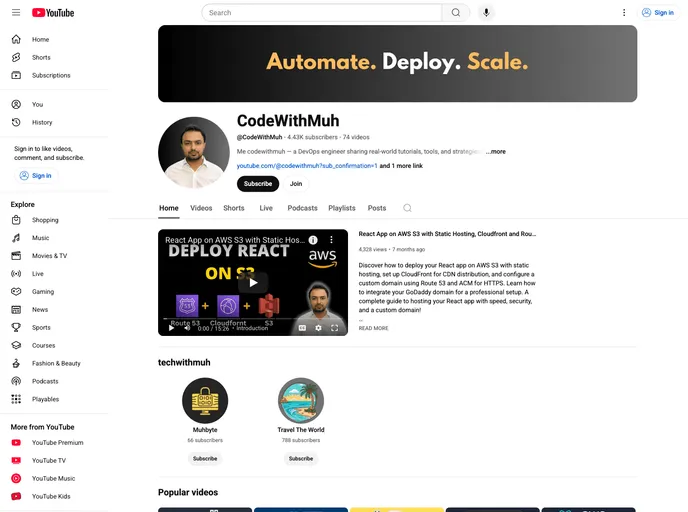Viewport: 688px width, 512px height.
Task: Explore Courses category
Action: point(54,346)
